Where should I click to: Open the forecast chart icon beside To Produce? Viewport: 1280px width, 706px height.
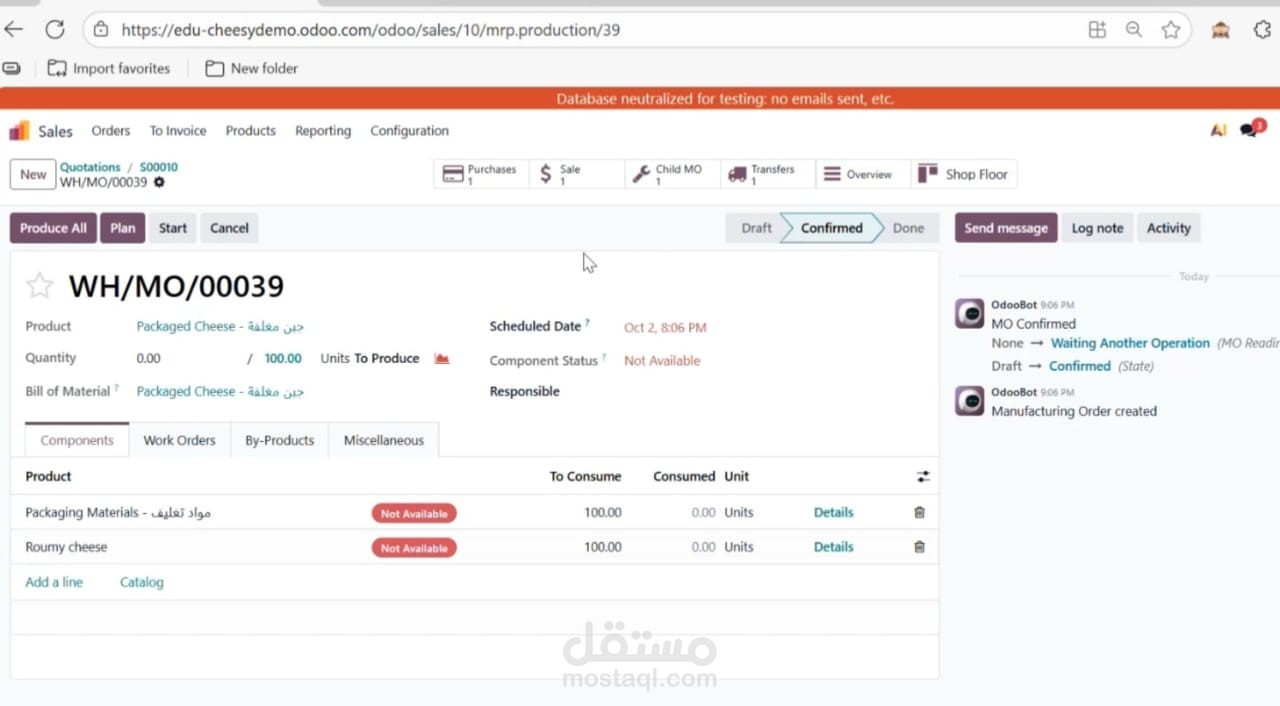tap(442, 358)
